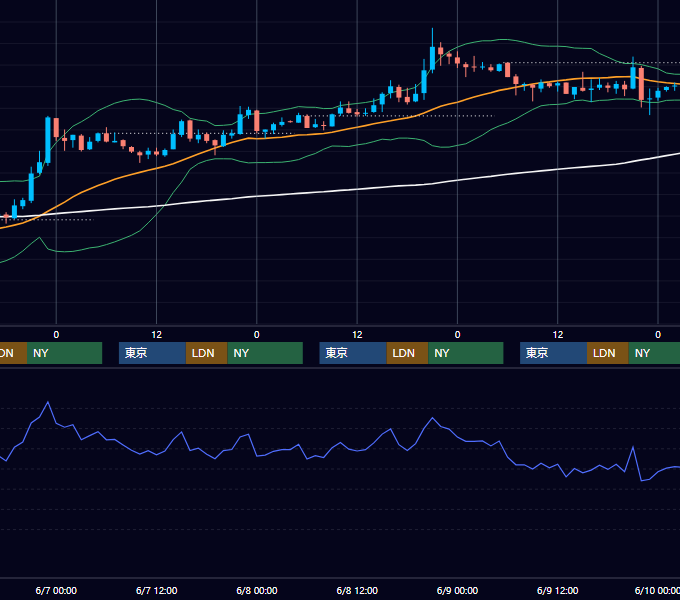Click the LDN session block on 6/8
The height and width of the screenshot is (600, 680).
coord(407,353)
